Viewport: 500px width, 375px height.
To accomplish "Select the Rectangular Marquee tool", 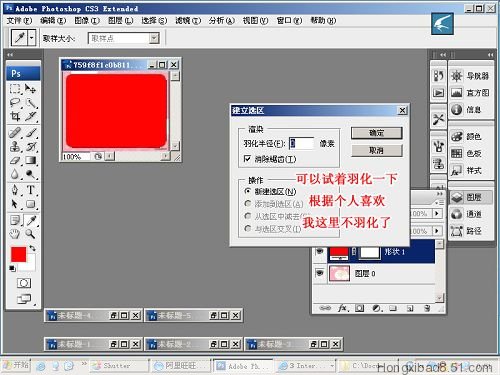I will 15,89.
